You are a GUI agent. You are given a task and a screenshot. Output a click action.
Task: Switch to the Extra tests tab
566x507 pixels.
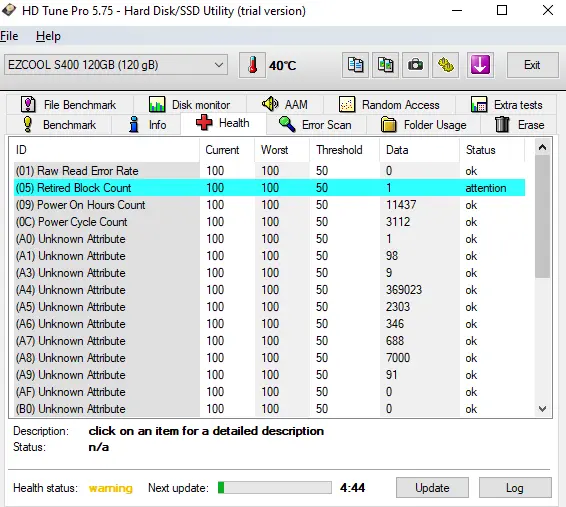[x=506, y=105]
